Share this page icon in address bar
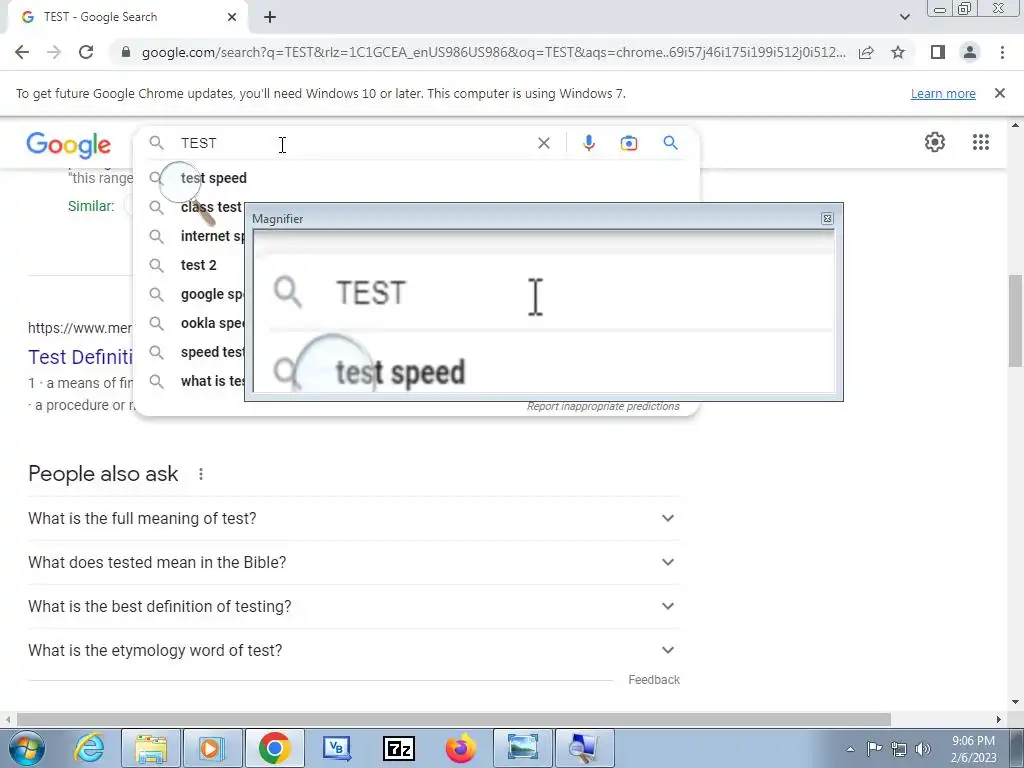 point(866,52)
